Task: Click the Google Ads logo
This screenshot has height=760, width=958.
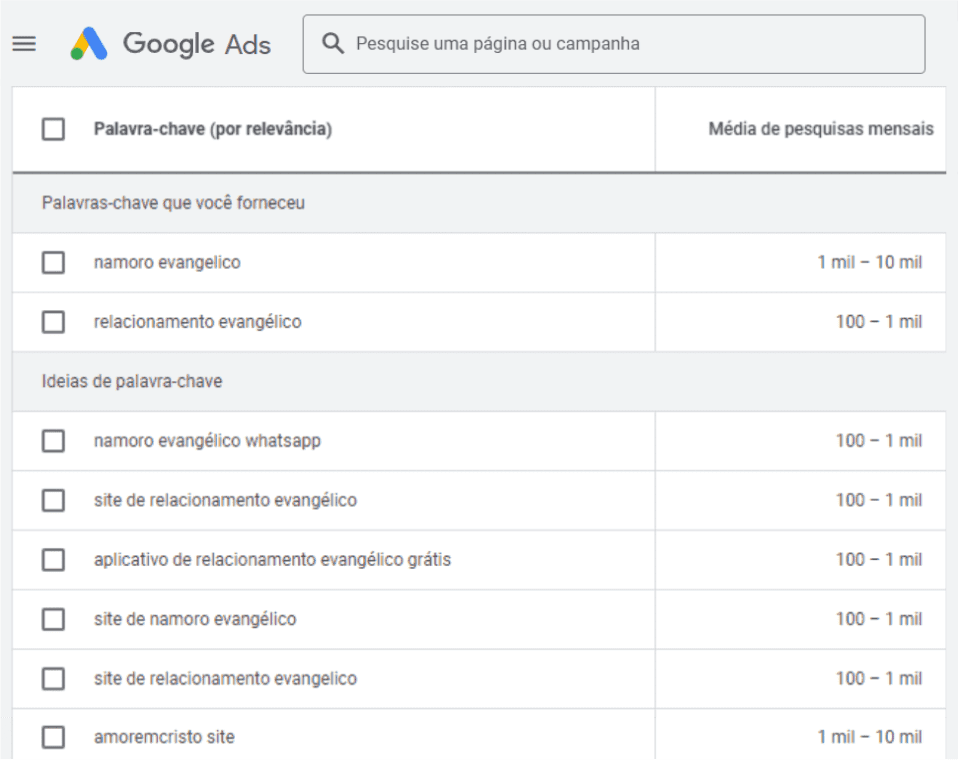Action: 171,44
